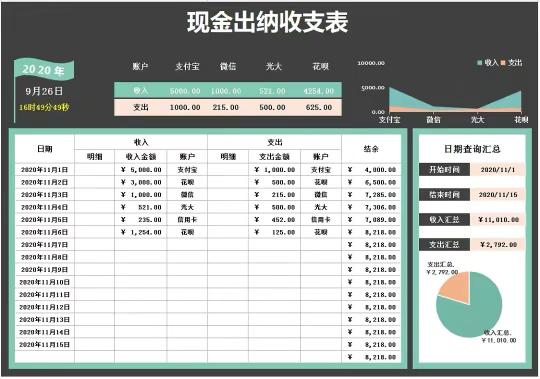Click the 2020年 flag banner
Viewport: 540px width, 379px height.
pyautogui.click(x=44, y=69)
